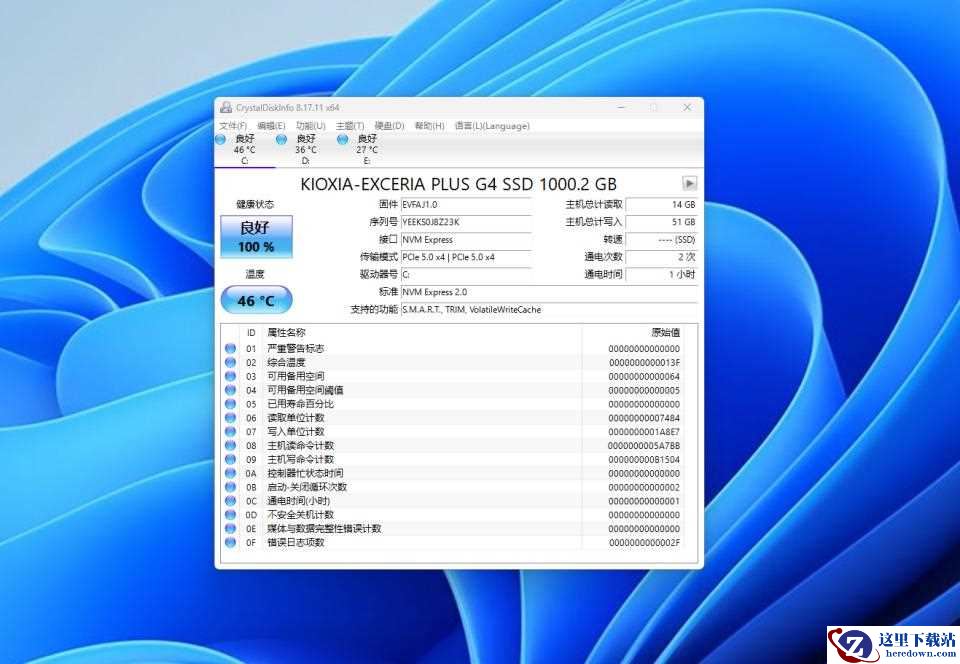The height and width of the screenshot is (664, 960).
Task: Click the drive title KIOXIA-EXCERIA PLUS G4 SSD
Action: point(459,184)
